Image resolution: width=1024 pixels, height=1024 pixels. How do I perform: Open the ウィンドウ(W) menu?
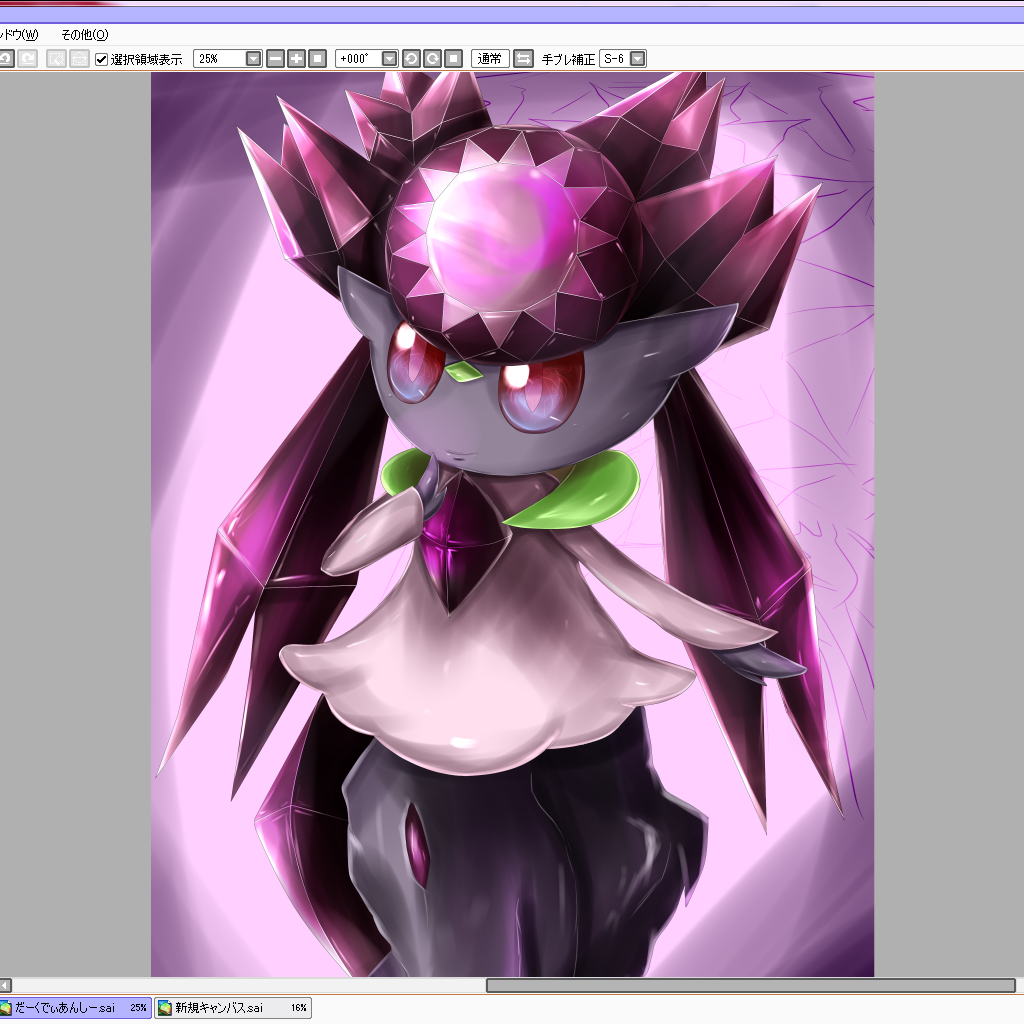18,35
